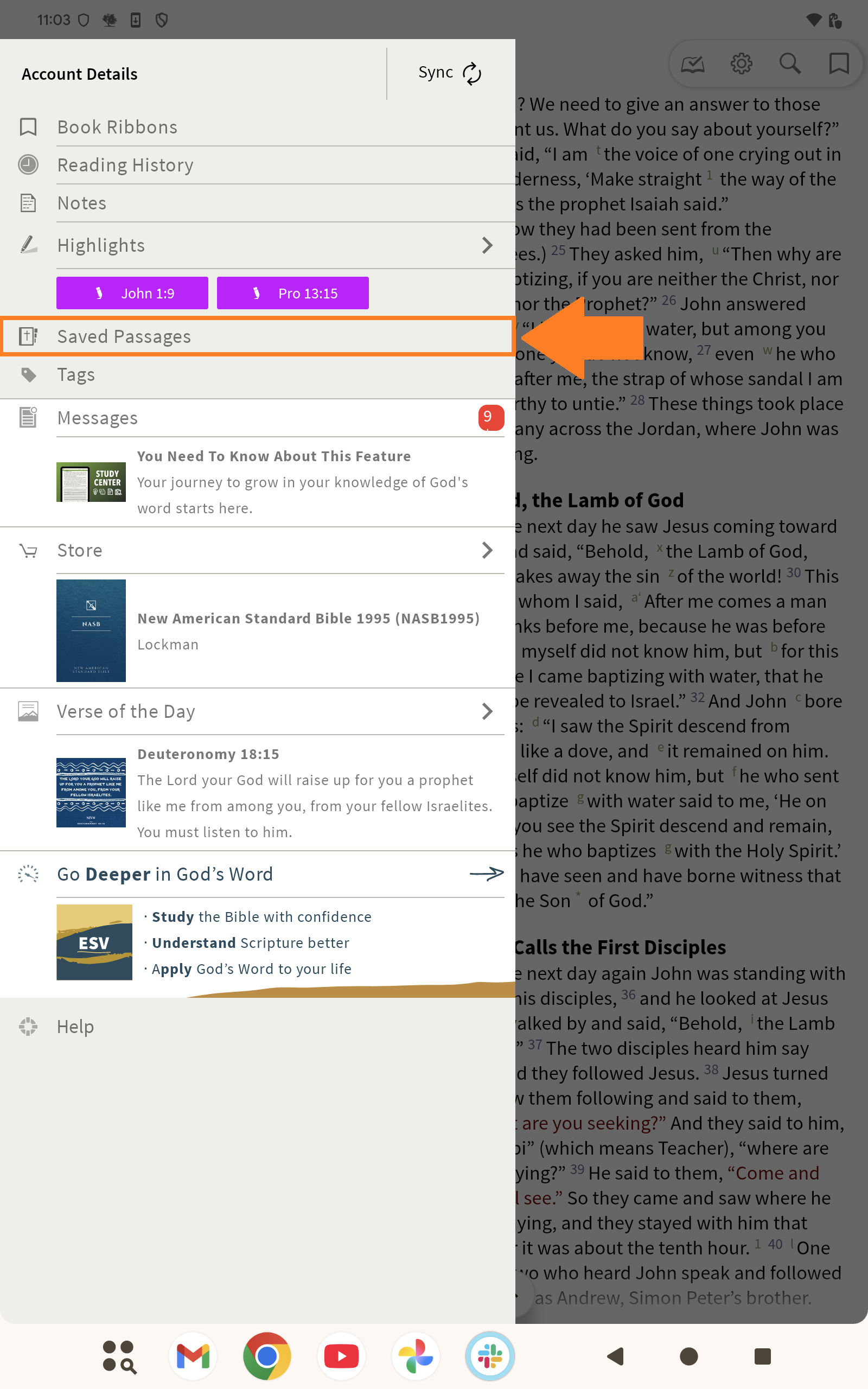Select the Saved Passages entry

click(x=124, y=336)
